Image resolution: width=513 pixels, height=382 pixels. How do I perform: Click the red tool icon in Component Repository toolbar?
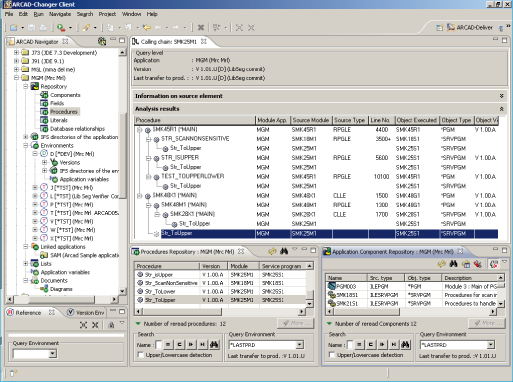[x=478, y=264]
